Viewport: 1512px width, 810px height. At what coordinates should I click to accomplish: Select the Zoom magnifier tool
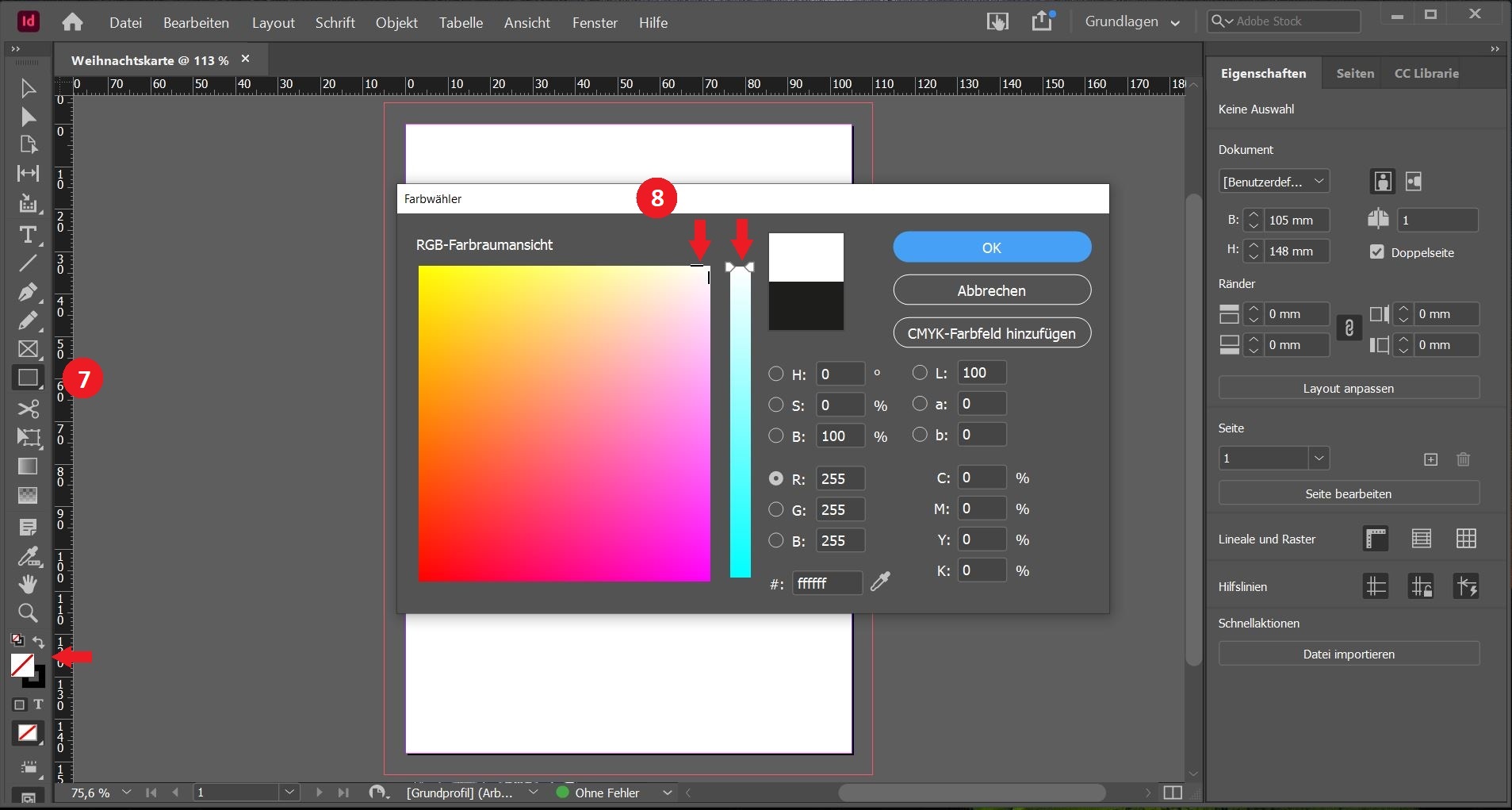28,612
